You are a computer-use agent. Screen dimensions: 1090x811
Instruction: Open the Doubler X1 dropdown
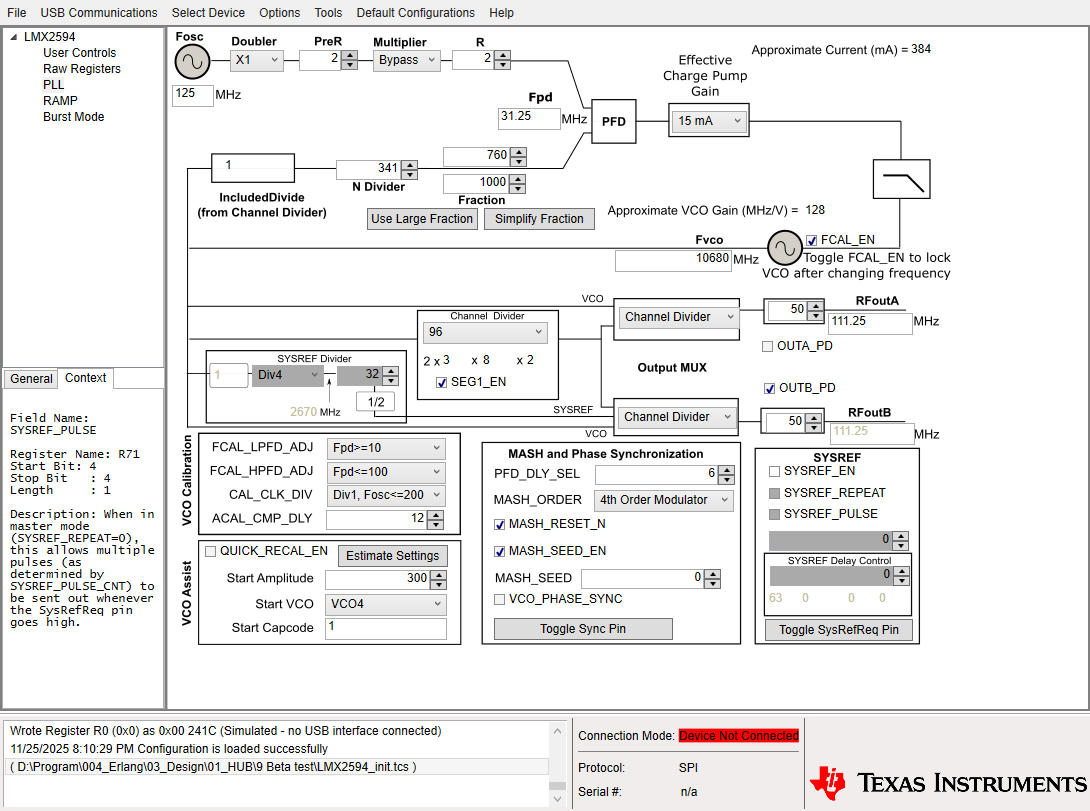[257, 60]
